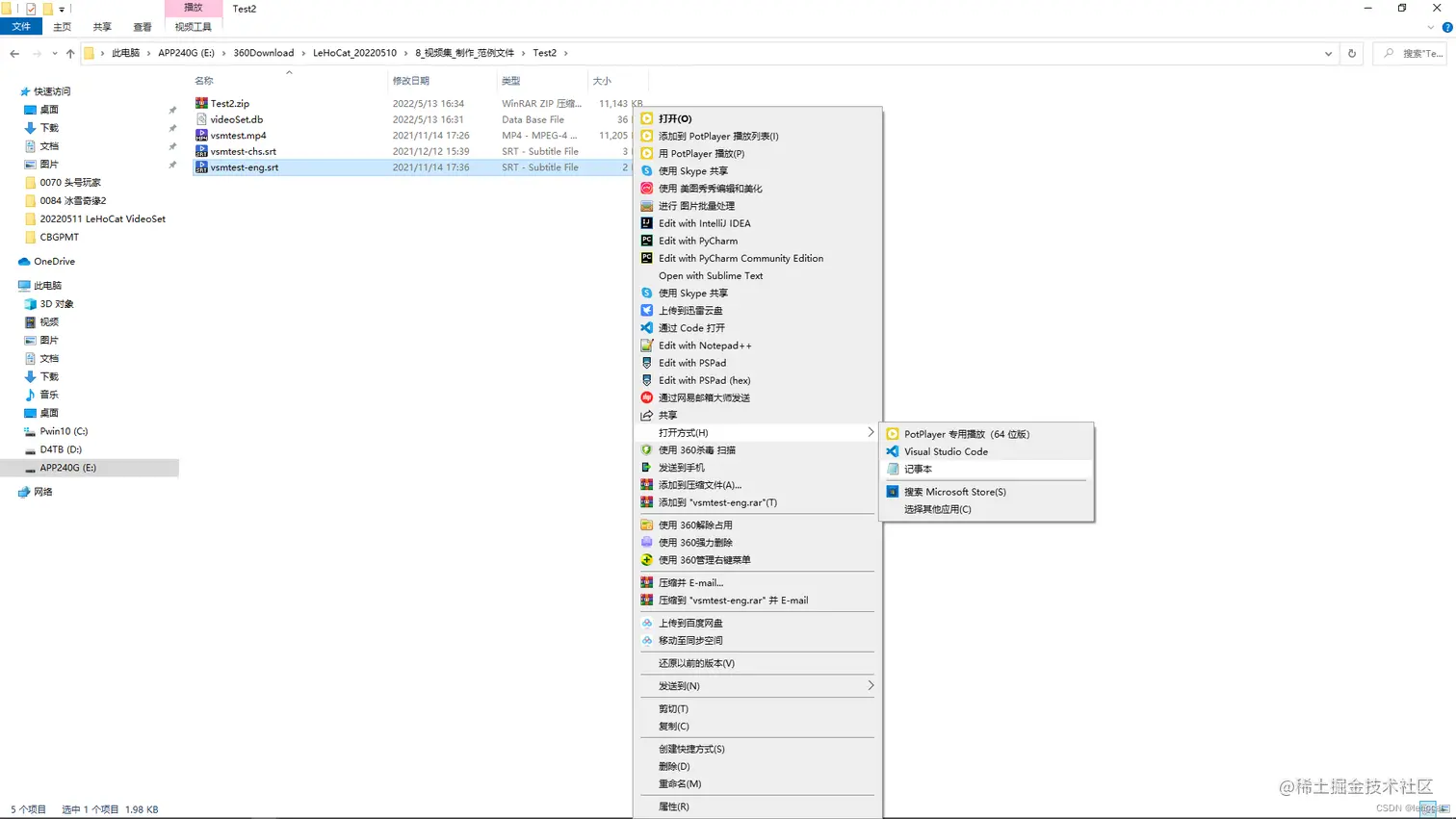Click the PyCharm icon beside Edit with PyCharm
Screen dimensions: 1456x819
coord(647,241)
